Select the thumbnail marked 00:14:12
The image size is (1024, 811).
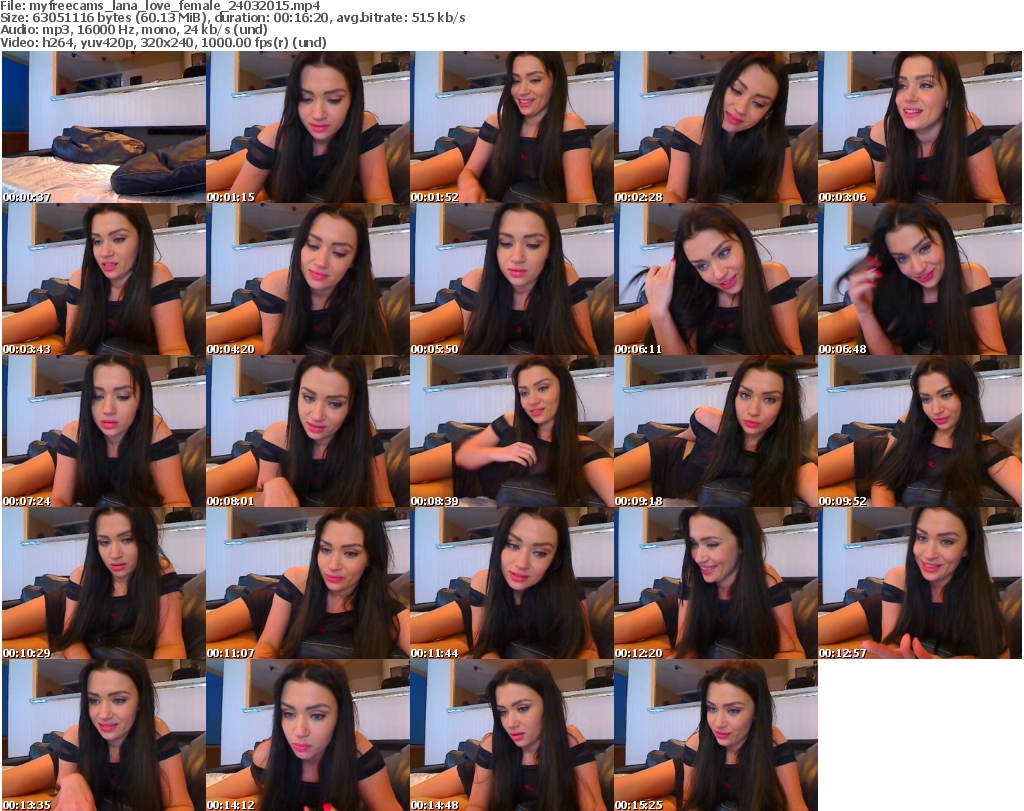click(308, 735)
